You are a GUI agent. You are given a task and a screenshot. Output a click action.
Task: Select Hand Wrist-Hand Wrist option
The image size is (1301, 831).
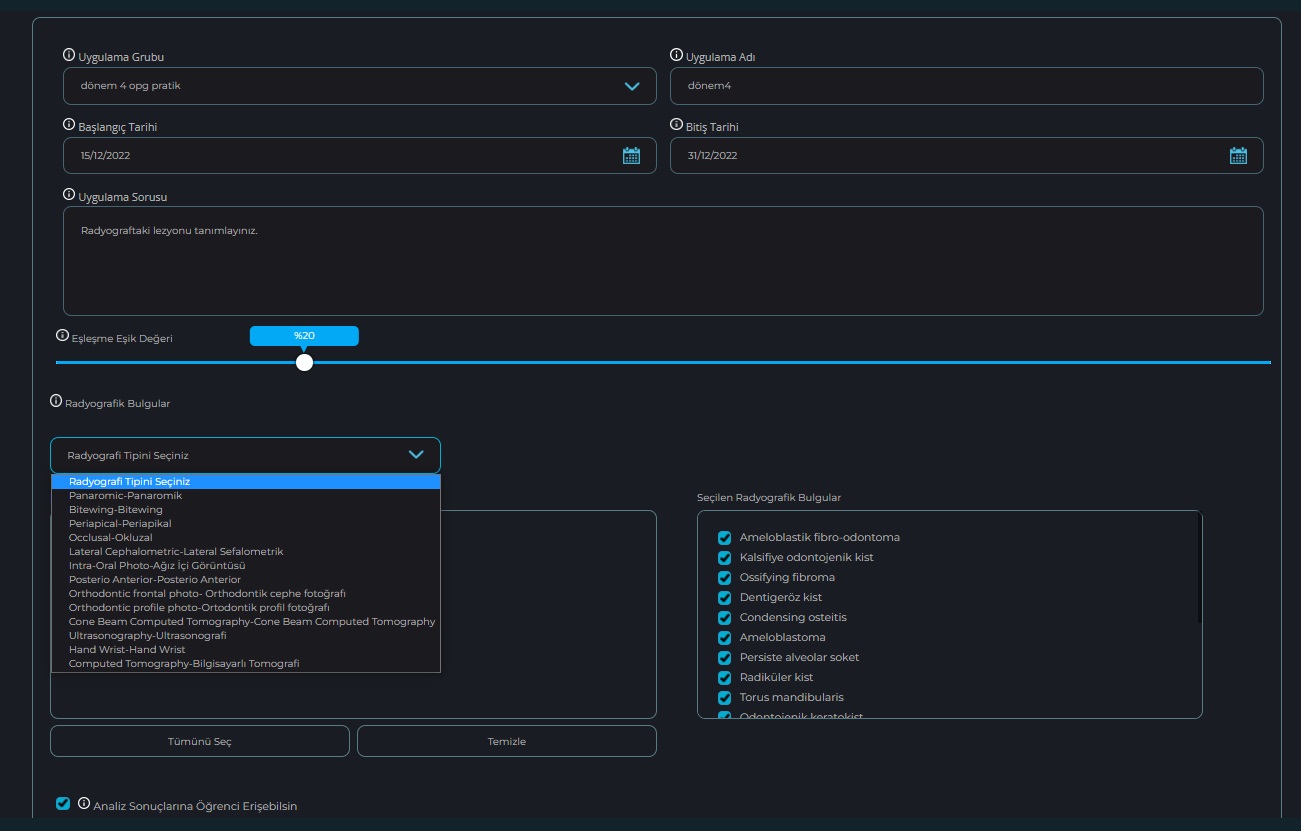(x=246, y=649)
